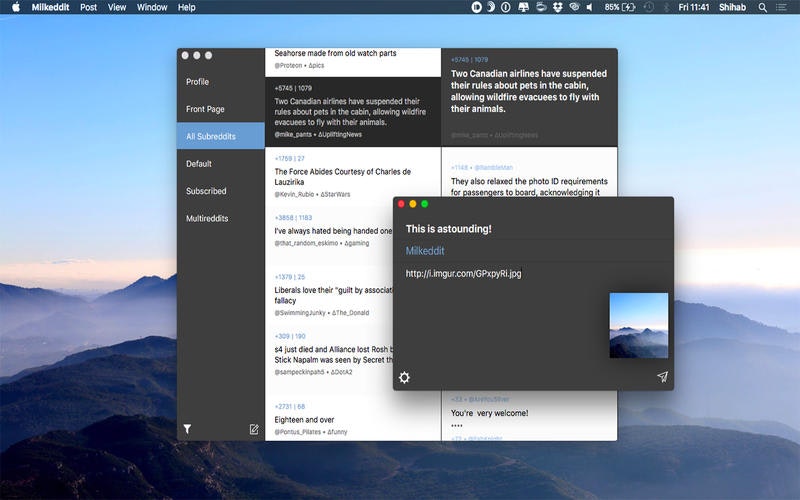Click comment 'They also relaxed the photo ID requirements'

pos(529,187)
